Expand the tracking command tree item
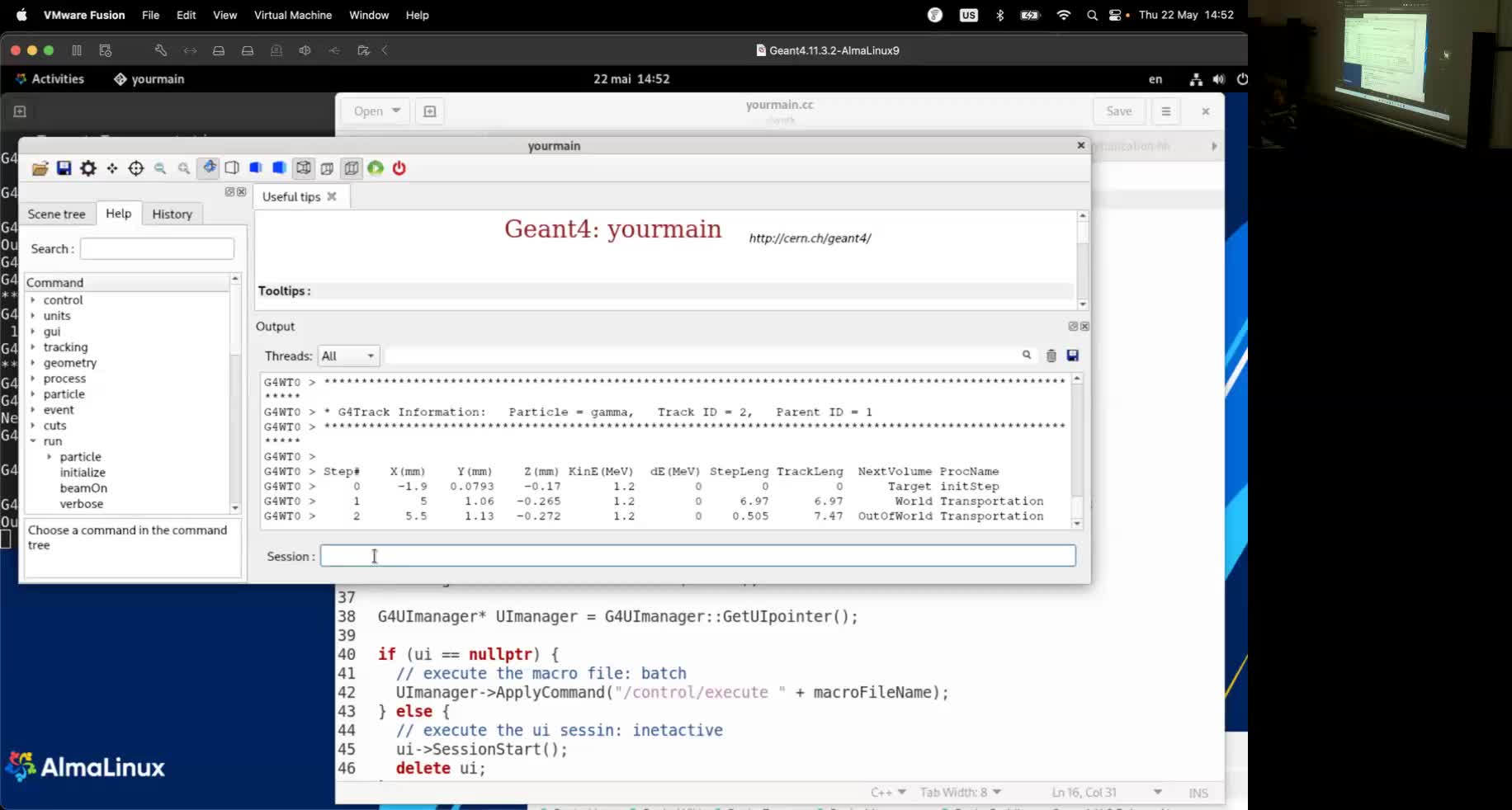This screenshot has height=810, width=1512. (34, 347)
